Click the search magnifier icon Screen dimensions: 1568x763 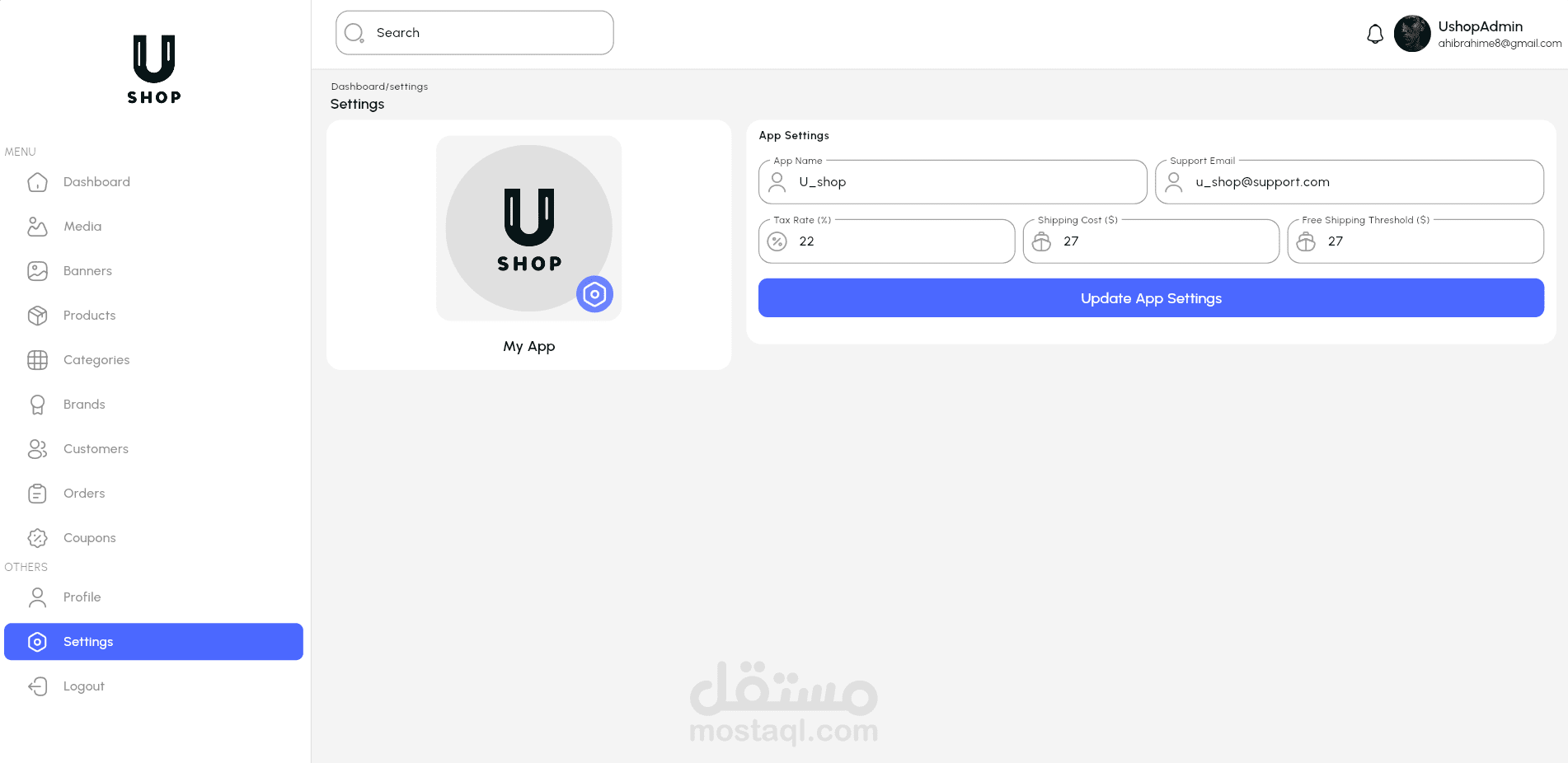(x=354, y=33)
